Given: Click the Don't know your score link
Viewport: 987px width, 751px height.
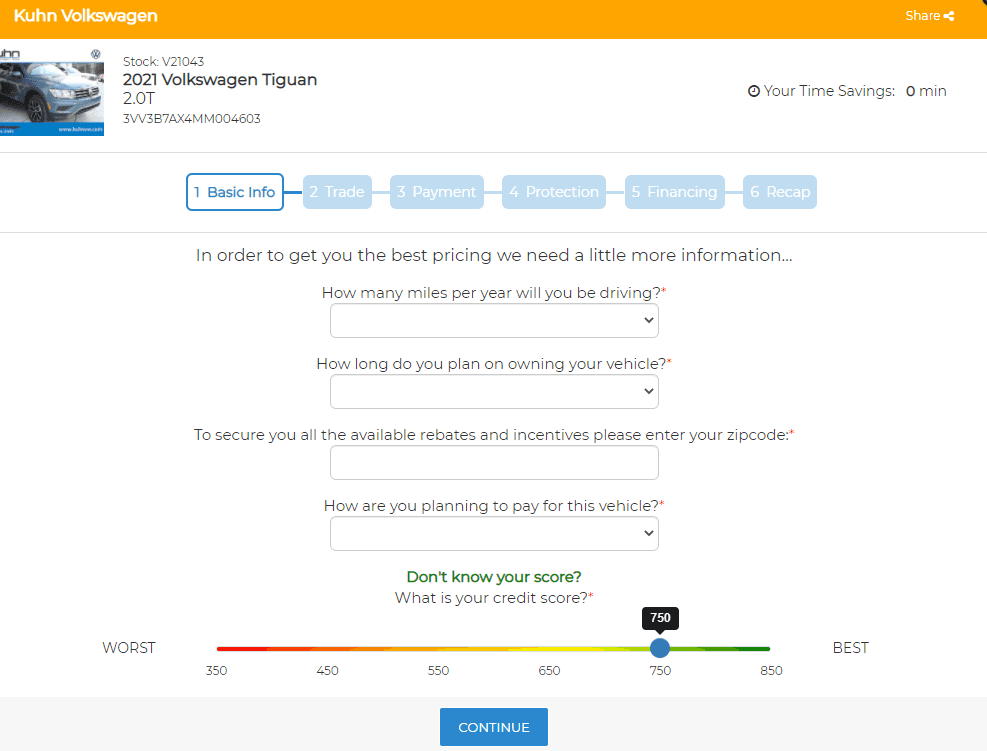Looking at the screenshot, I should pyautogui.click(x=494, y=577).
